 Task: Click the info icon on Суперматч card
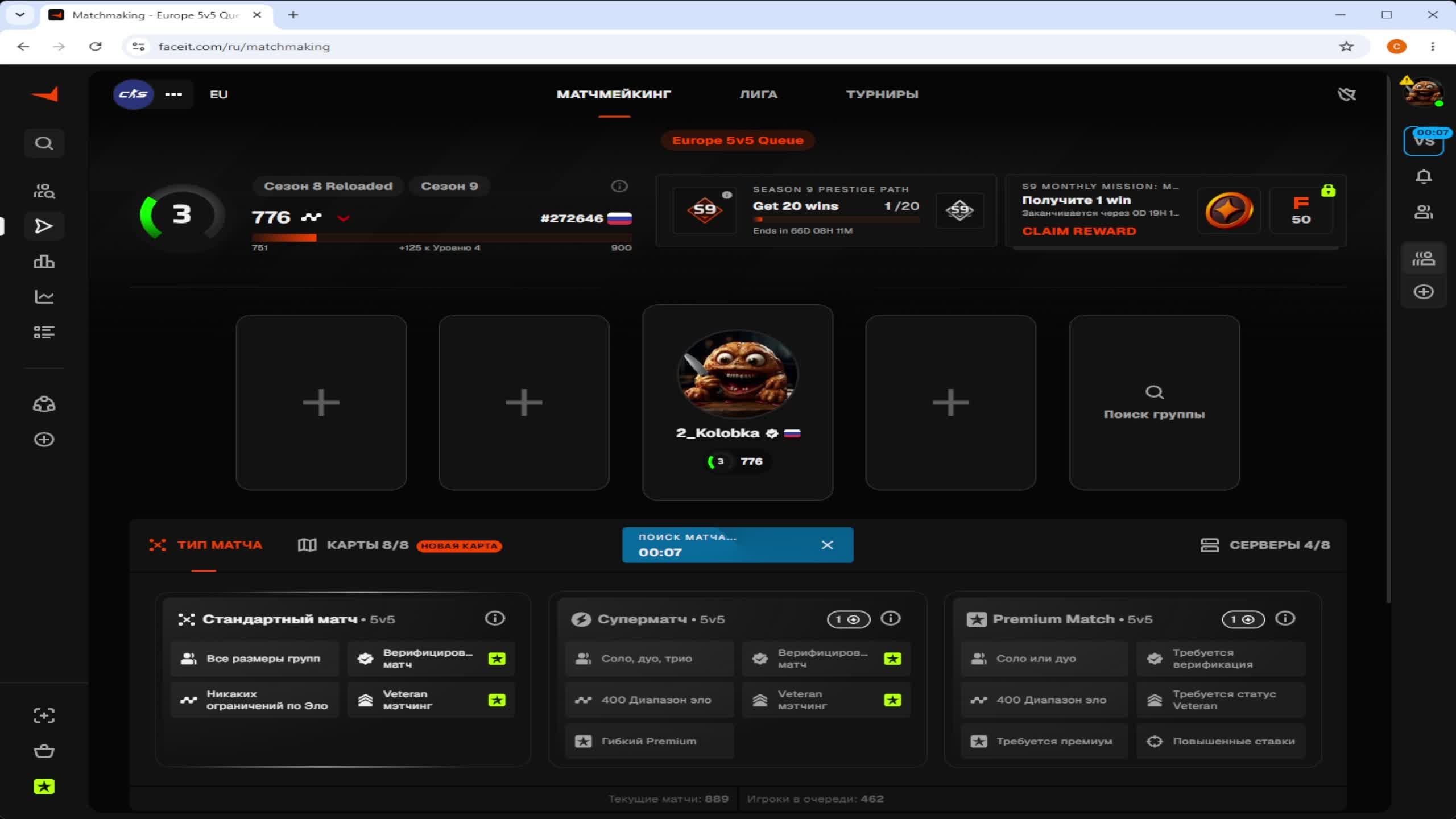click(x=891, y=618)
